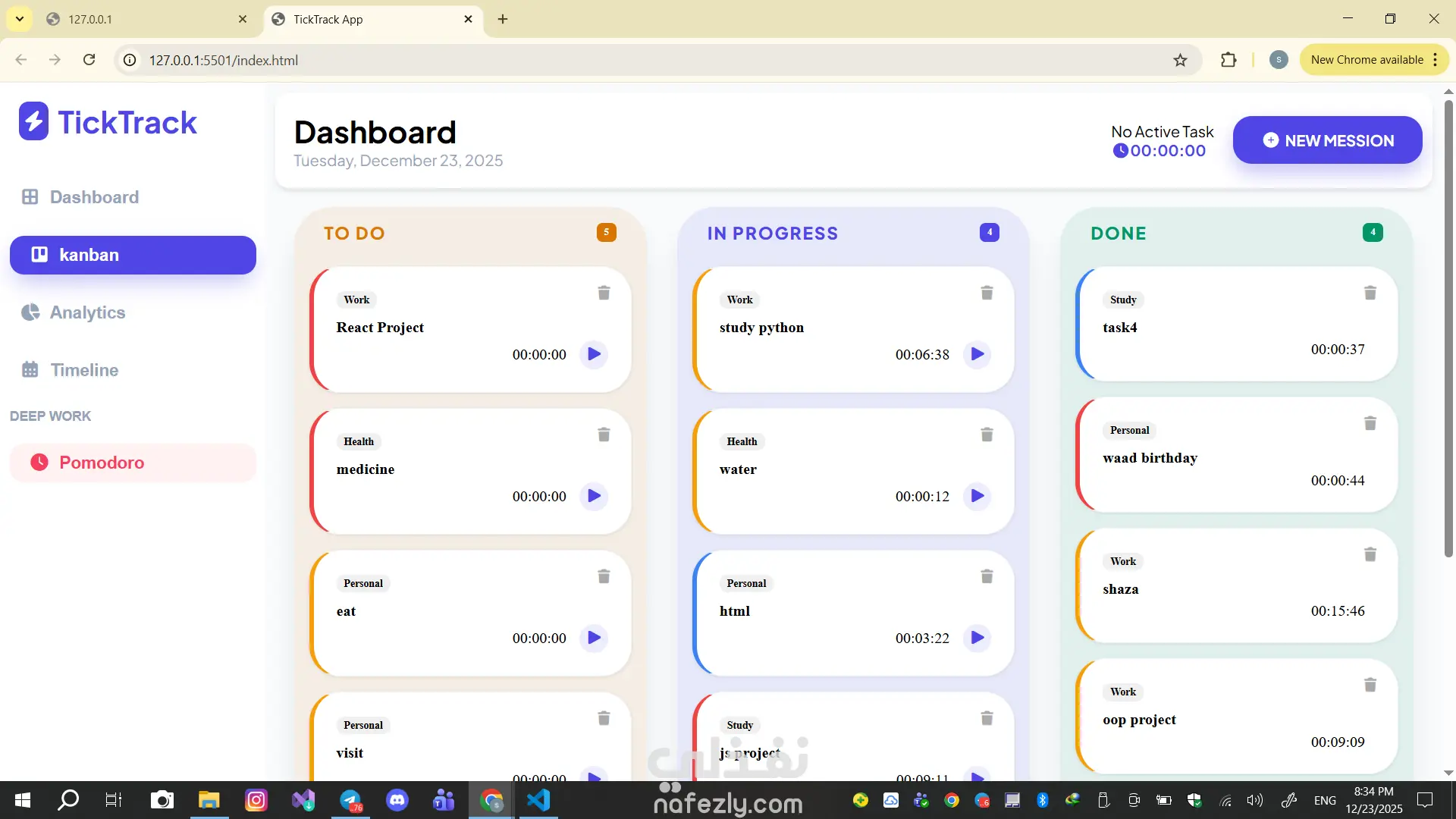Viewport: 1456px width, 819px height.
Task: Click trash icon on water task
Action: (x=987, y=435)
